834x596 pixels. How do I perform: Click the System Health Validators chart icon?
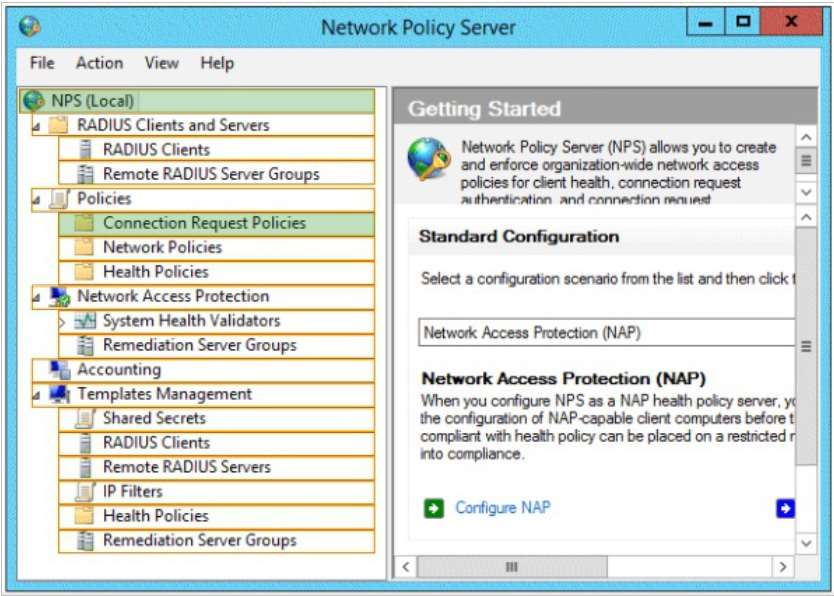tap(85, 321)
